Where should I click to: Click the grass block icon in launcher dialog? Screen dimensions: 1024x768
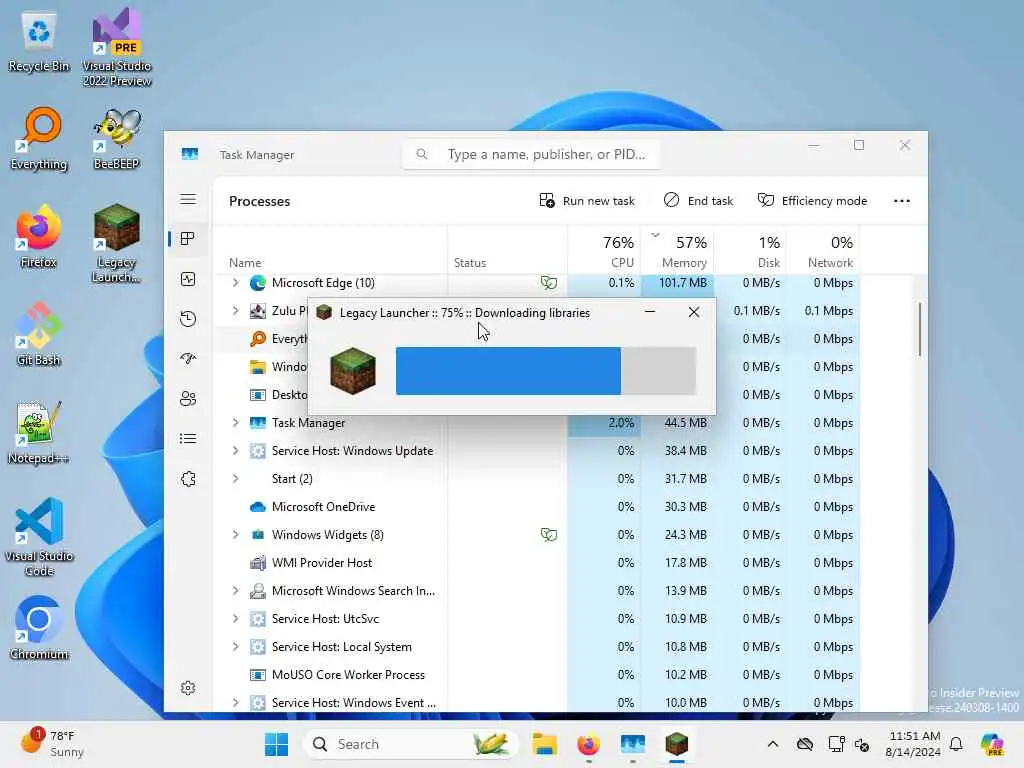353,371
